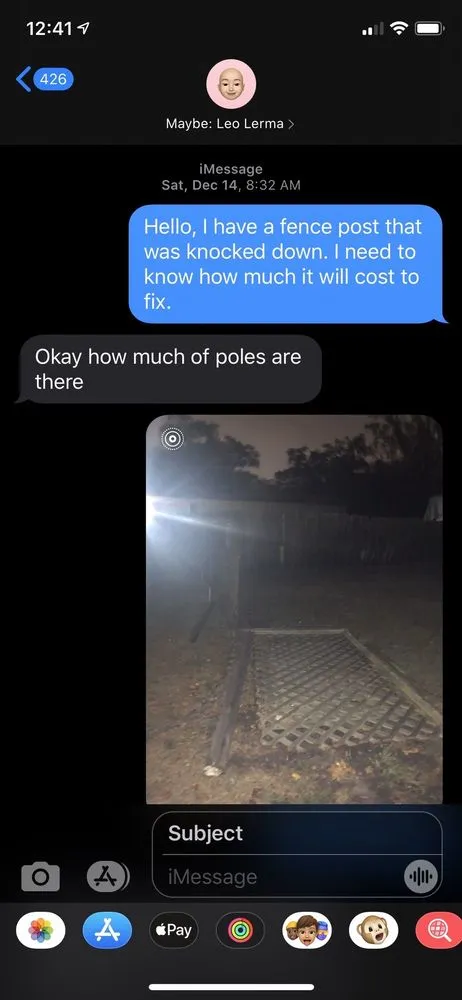This screenshot has height=1000, width=462.
Task: Select the blue fence post message bubble
Action: [285, 264]
